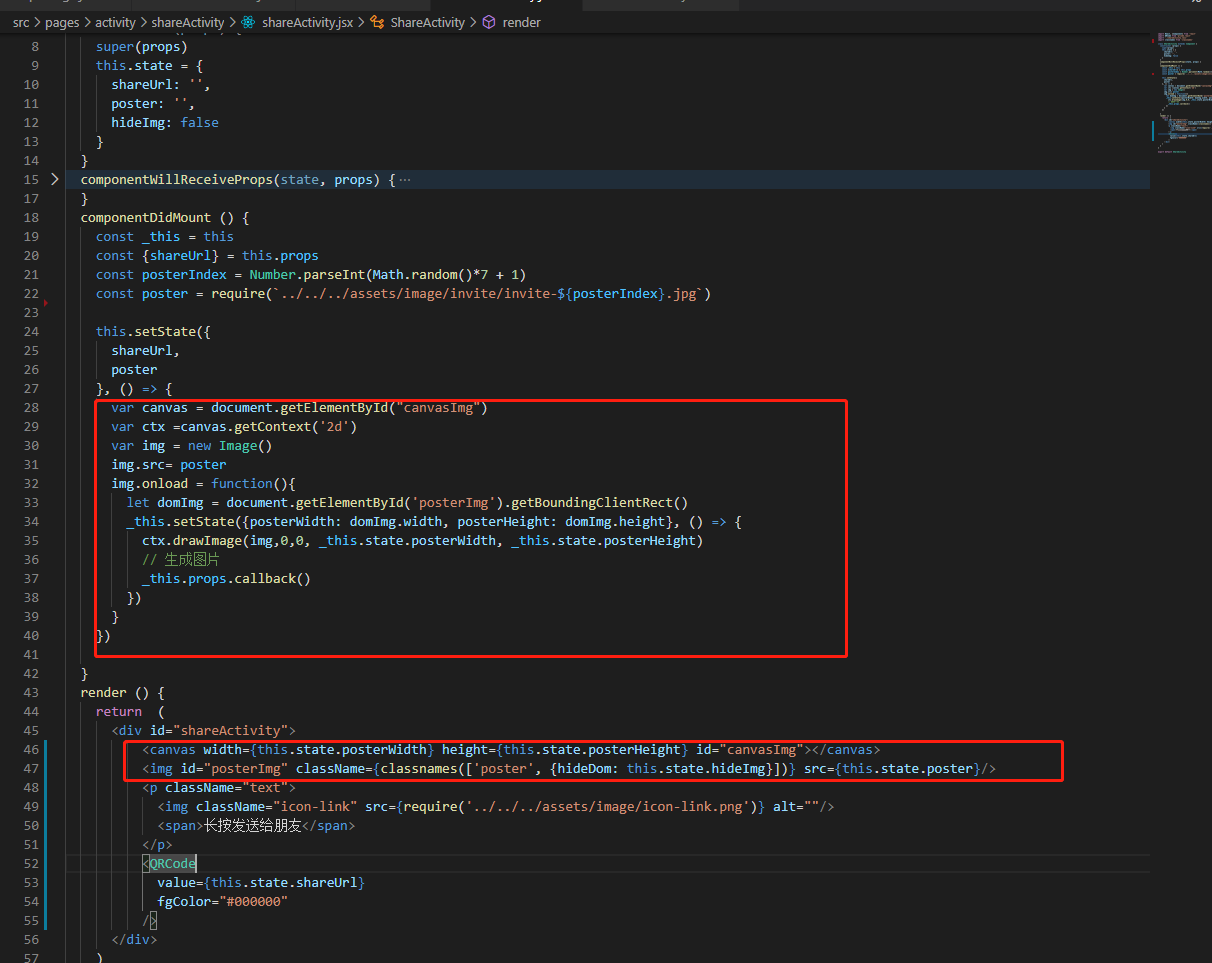Click the QRCode component tag
This screenshot has width=1212, height=963.
pos(172,864)
